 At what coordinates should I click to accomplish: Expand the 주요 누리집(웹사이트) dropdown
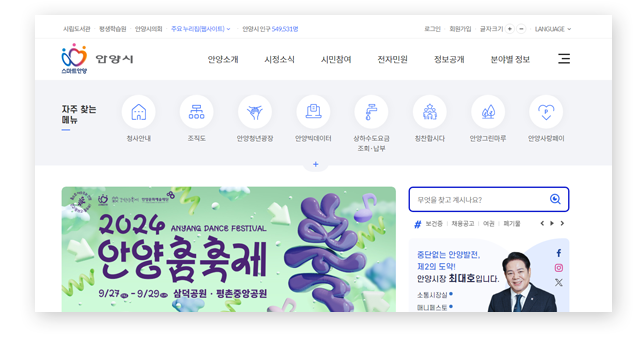click(200, 29)
